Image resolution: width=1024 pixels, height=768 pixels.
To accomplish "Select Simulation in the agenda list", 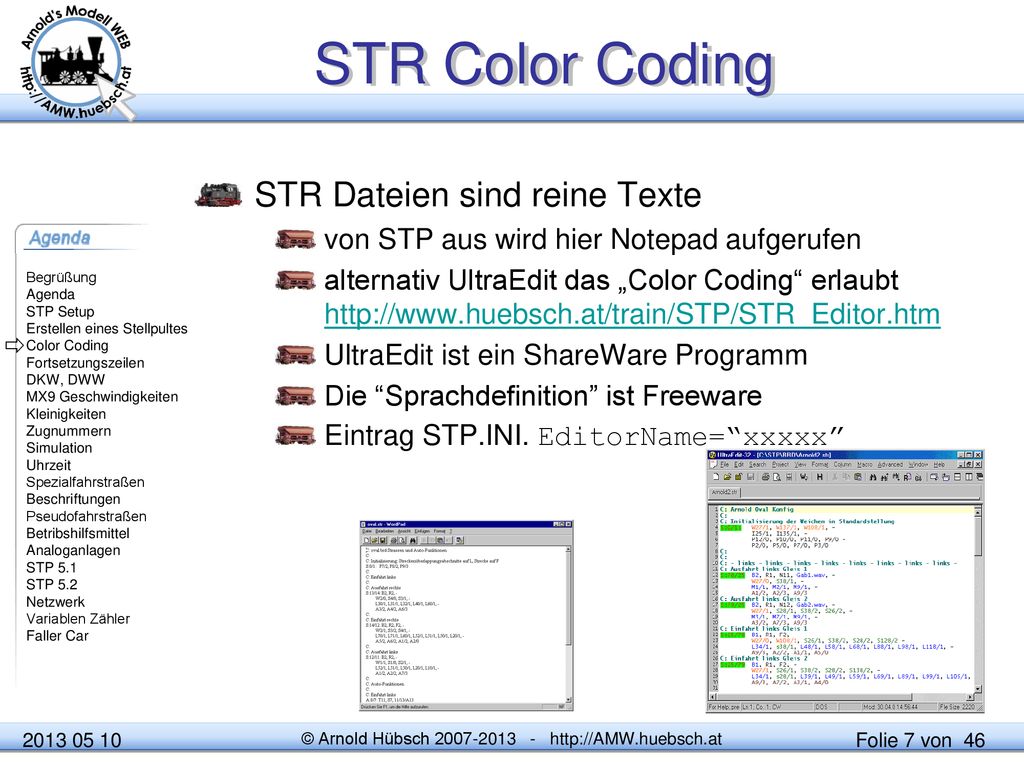I will (59, 448).
